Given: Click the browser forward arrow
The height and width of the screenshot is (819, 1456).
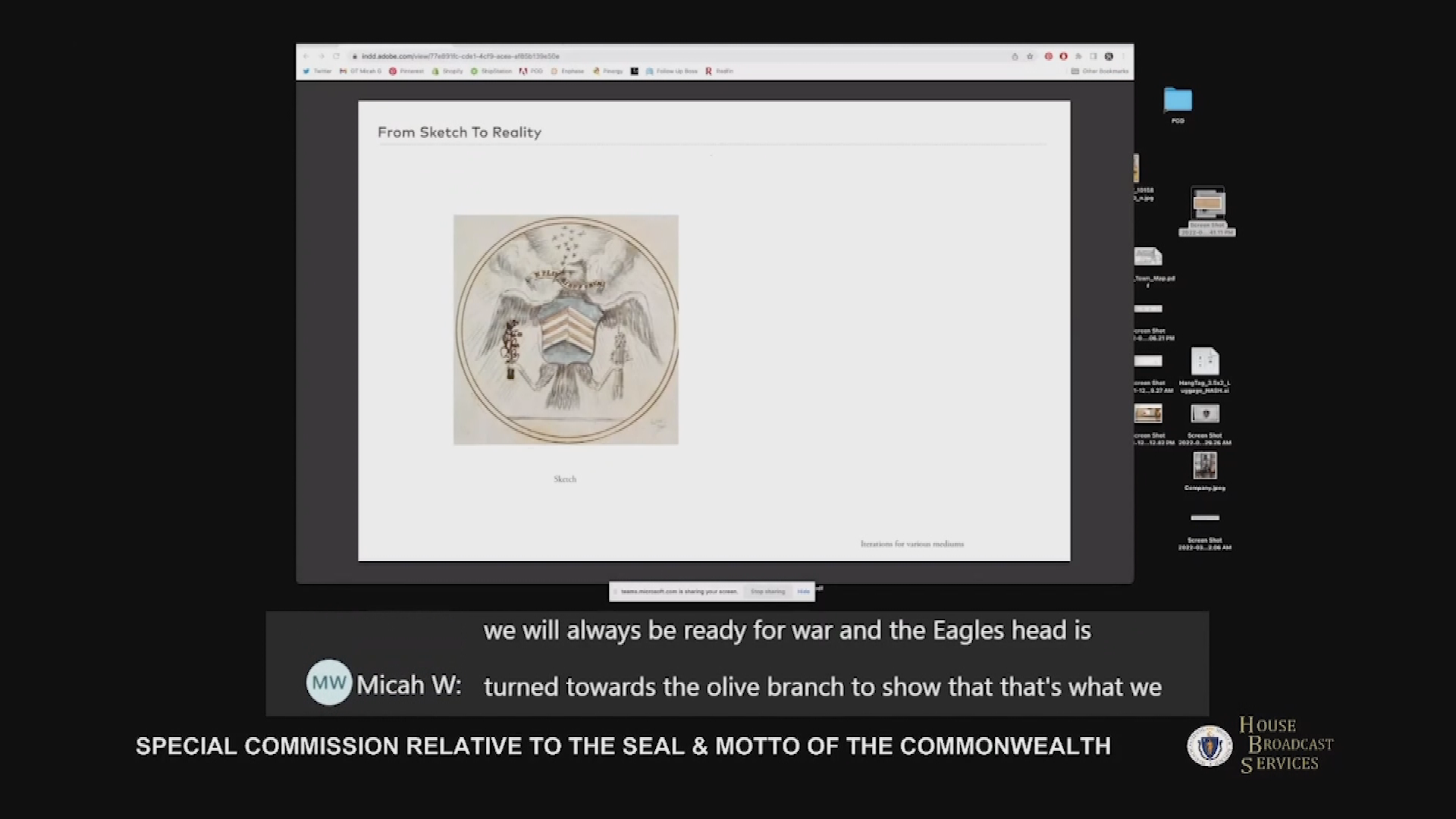Looking at the screenshot, I should pyautogui.click(x=322, y=56).
